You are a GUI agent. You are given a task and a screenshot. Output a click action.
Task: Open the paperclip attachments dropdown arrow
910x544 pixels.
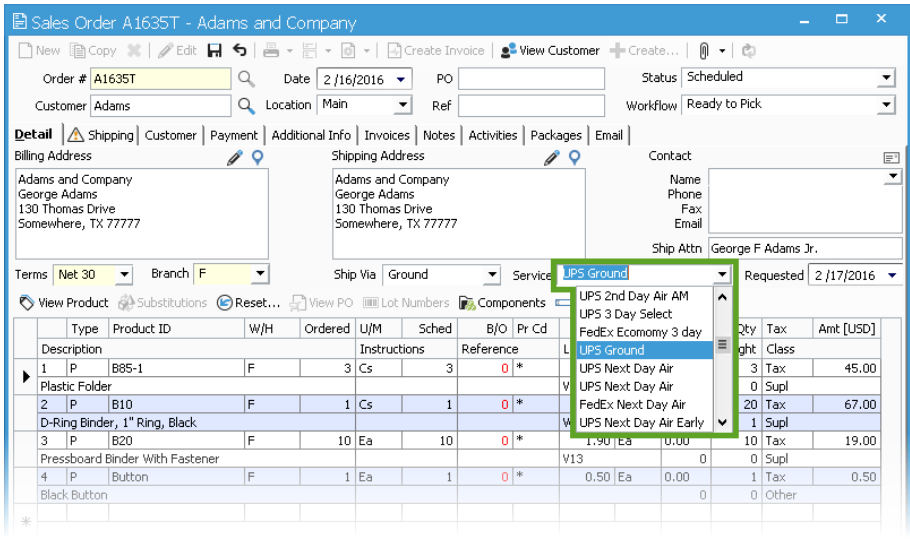[x=722, y=51]
